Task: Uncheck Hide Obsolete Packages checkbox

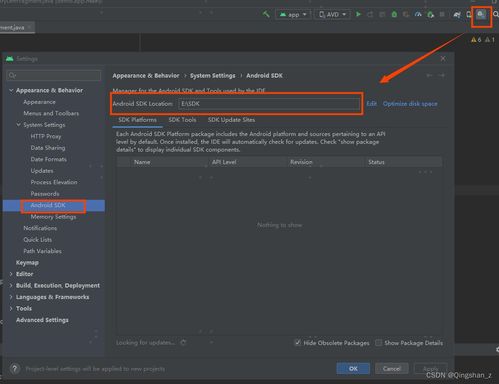Action: point(298,343)
